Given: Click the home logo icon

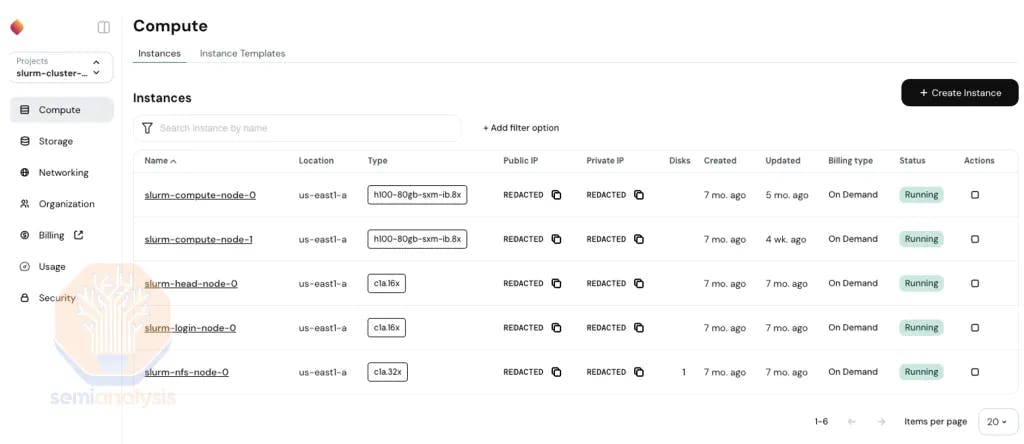Looking at the screenshot, I should pos(17,28).
